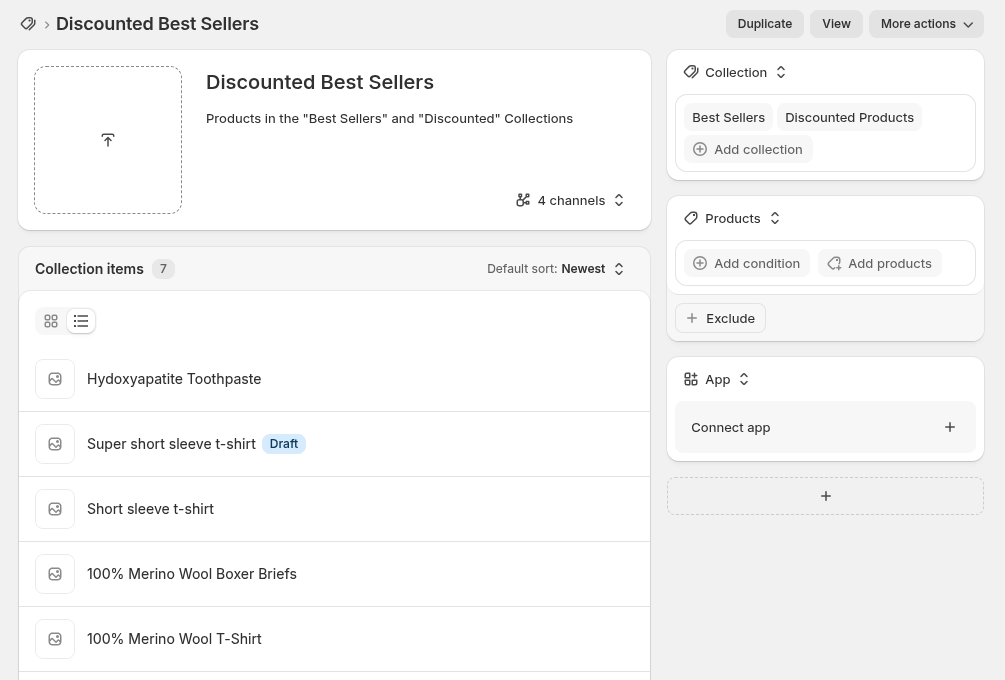Screen dimensions: 1005x680
Task: Click plus icon on Connect app row
Action: click(950, 427)
